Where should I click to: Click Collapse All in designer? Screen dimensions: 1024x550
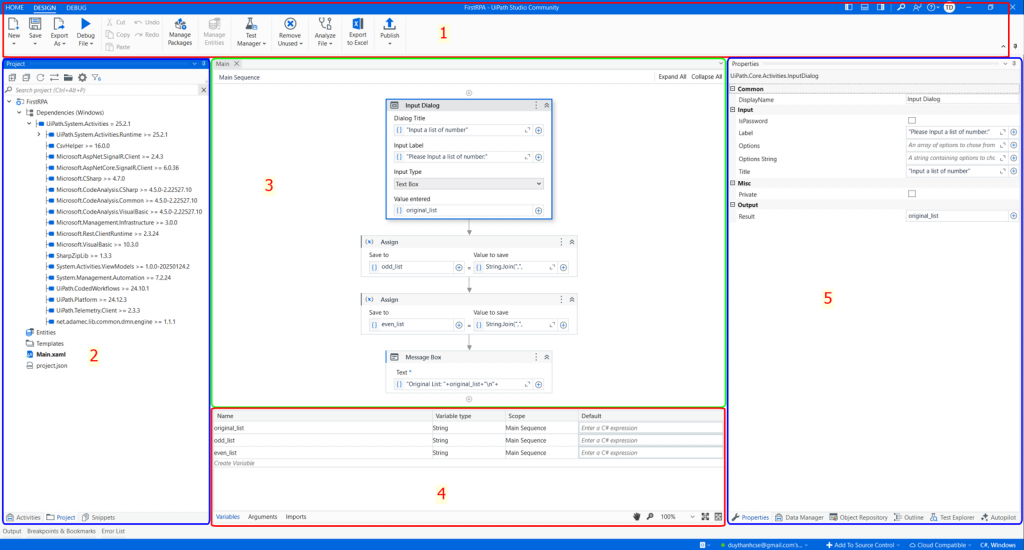pos(707,77)
